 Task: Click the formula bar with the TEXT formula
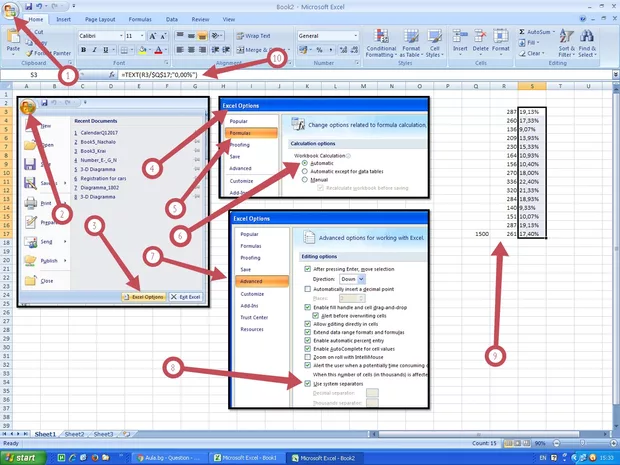pos(364,74)
